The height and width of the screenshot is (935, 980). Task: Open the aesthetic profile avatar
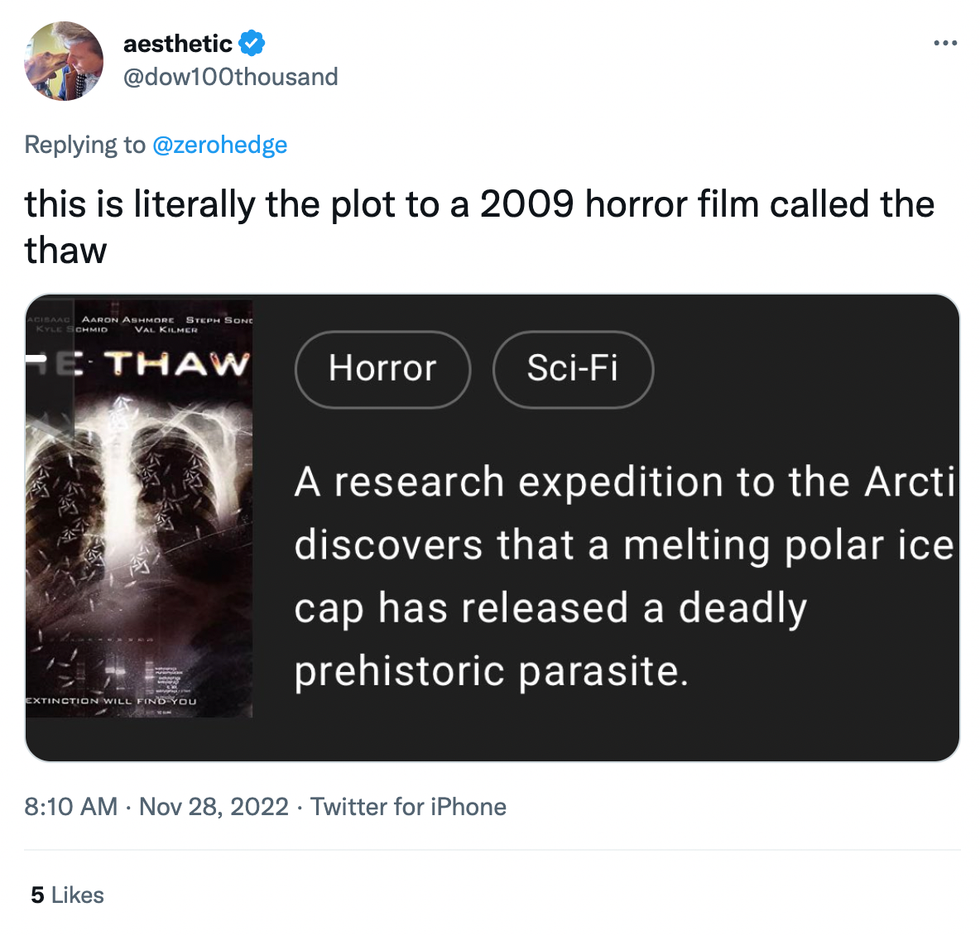(x=64, y=61)
